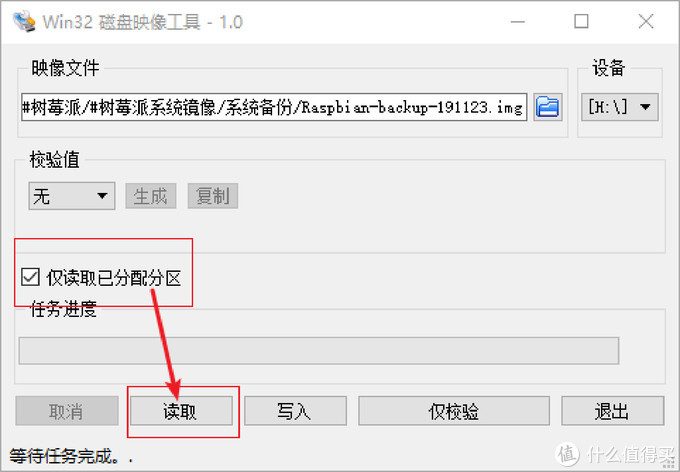Click the Win32 Disk Imager title bar icon

click(x=24, y=21)
